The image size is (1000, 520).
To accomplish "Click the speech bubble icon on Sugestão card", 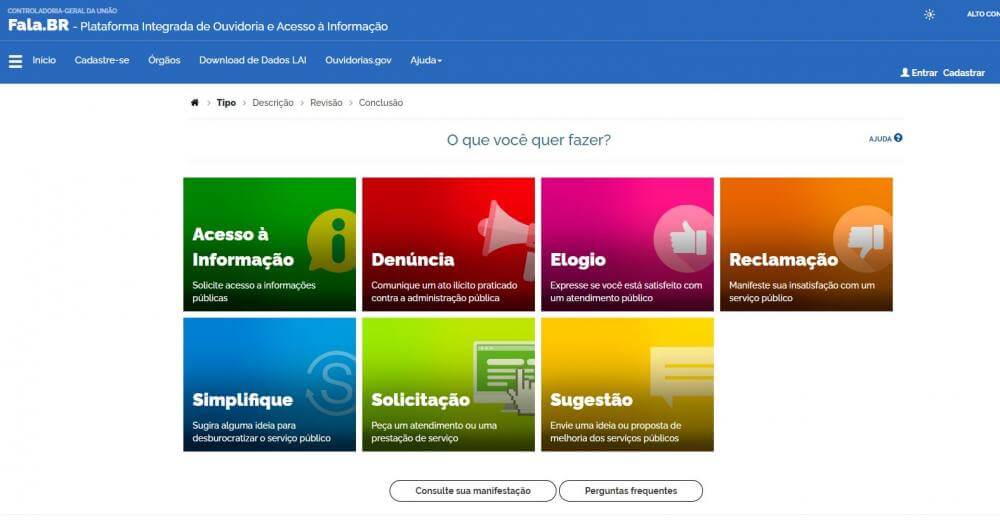I will (x=681, y=375).
